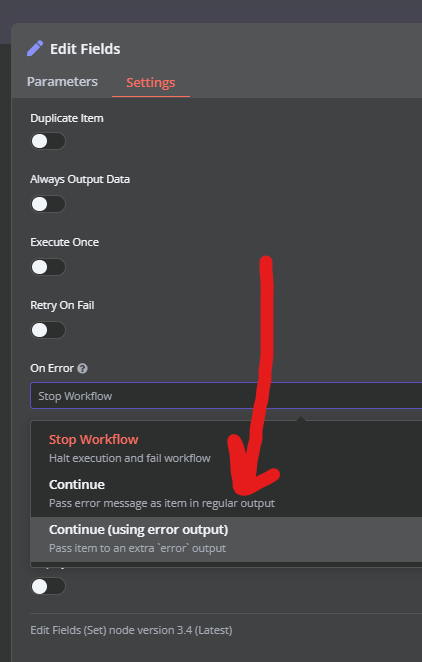The height and width of the screenshot is (662, 422).
Task: Select Continue (using error output) option
Action: (227, 539)
